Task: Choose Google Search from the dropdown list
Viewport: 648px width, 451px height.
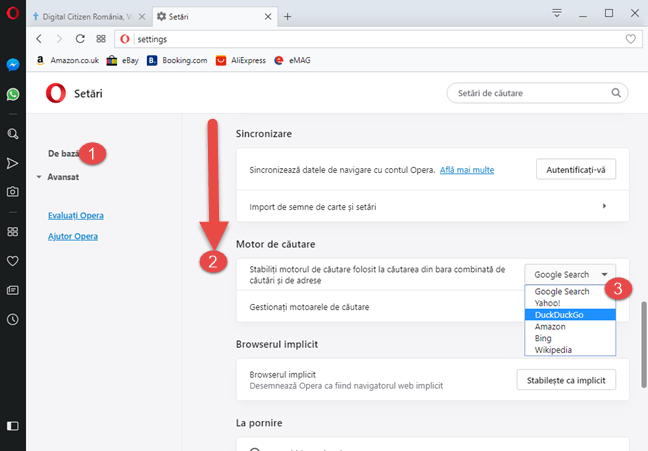Action: click(570, 291)
